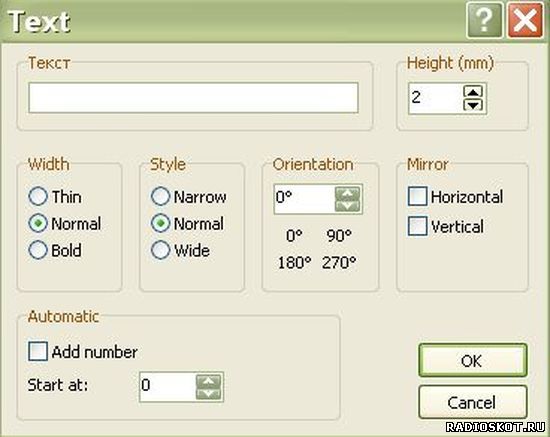Increase Orientation angle with up arrow

348,193
